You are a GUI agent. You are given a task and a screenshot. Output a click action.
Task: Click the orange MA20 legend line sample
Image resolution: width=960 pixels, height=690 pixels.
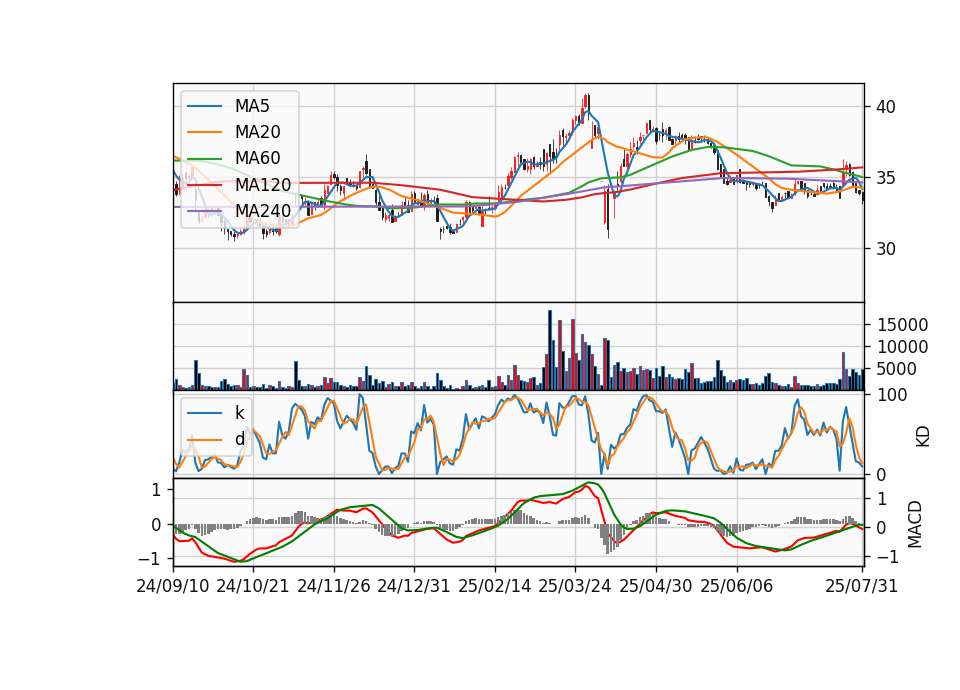[204, 132]
